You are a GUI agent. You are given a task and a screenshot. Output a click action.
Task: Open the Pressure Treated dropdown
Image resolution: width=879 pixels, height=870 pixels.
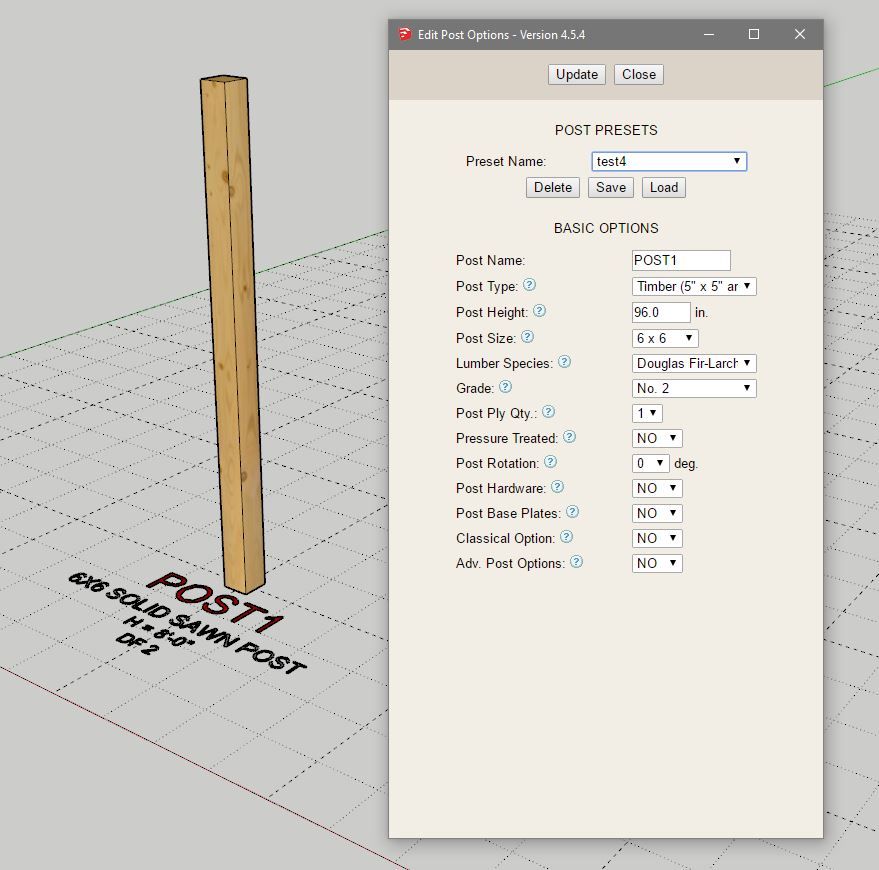tap(657, 438)
